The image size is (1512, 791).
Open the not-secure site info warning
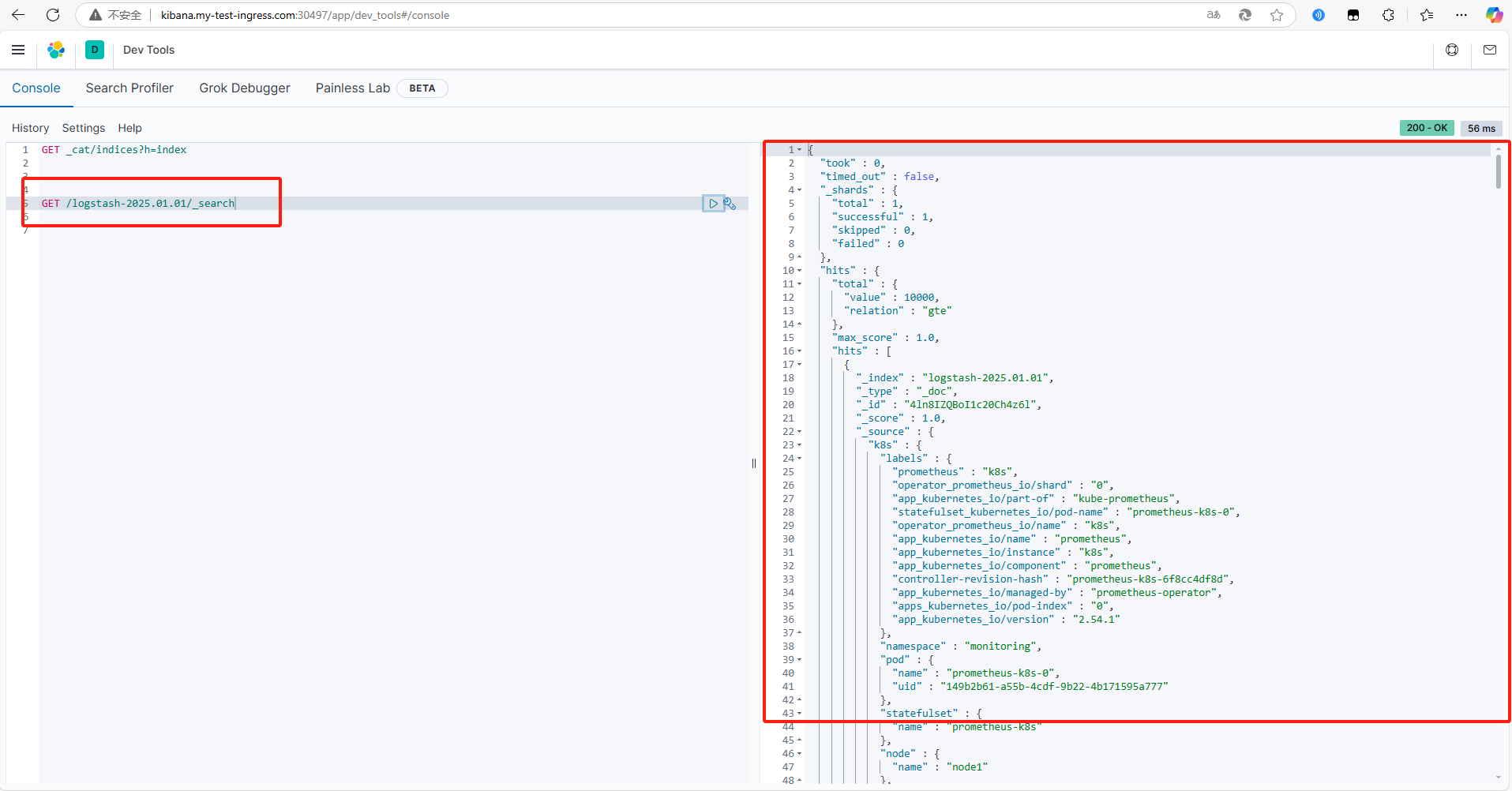(x=115, y=15)
